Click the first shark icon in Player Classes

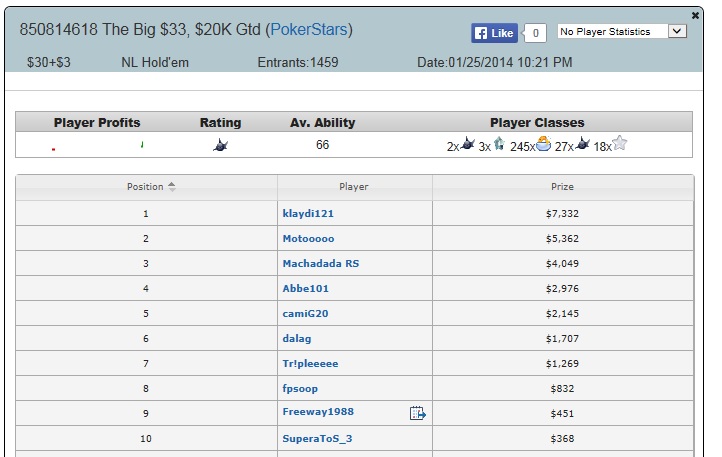467,143
